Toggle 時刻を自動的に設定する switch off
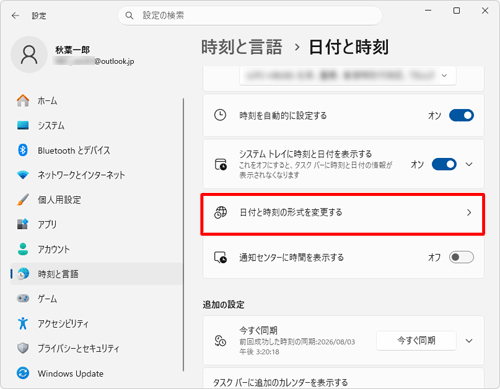The height and width of the screenshot is (389, 500). coord(461,115)
